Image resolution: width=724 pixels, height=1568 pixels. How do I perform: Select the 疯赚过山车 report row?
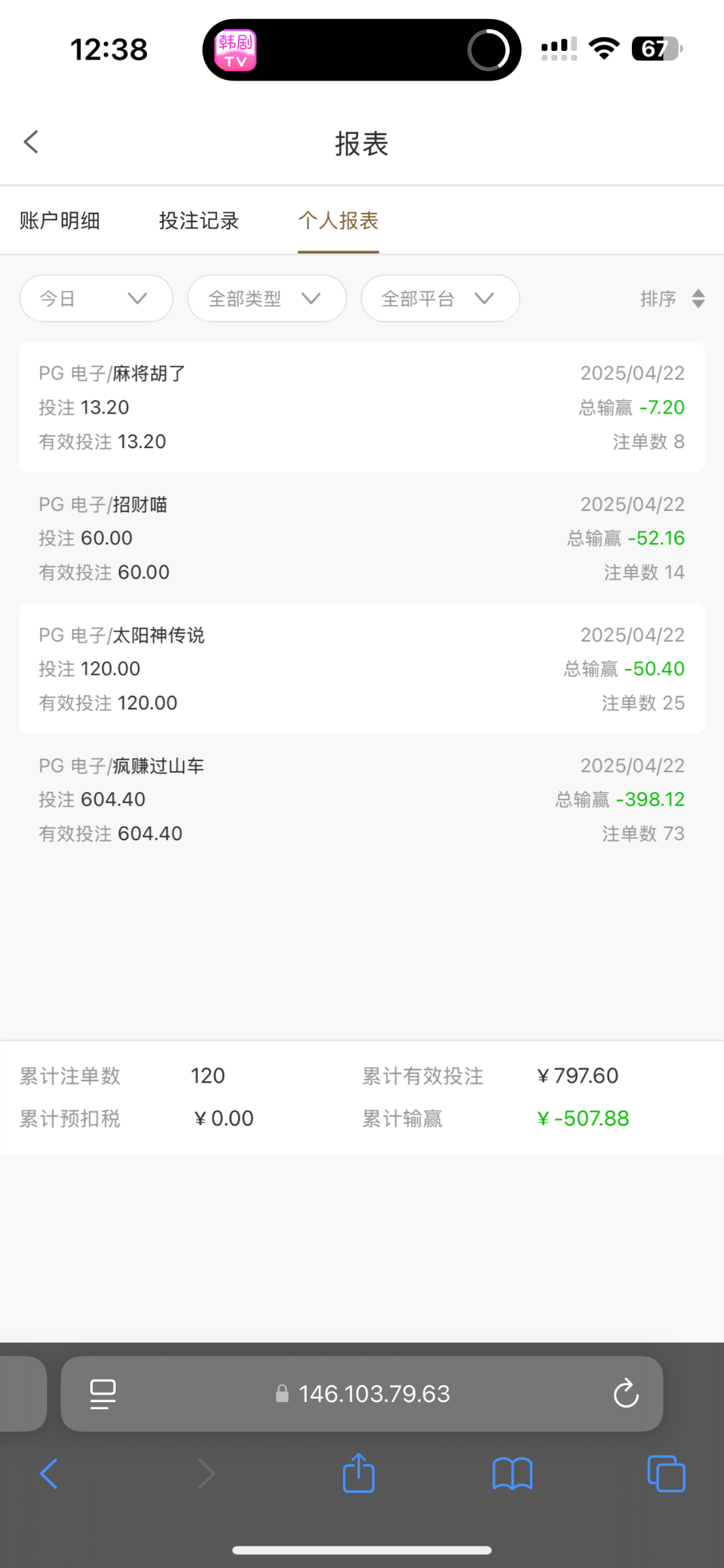click(x=361, y=799)
